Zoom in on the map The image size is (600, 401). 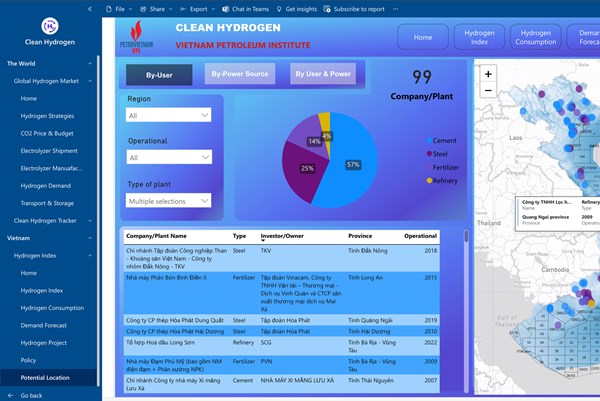point(488,74)
